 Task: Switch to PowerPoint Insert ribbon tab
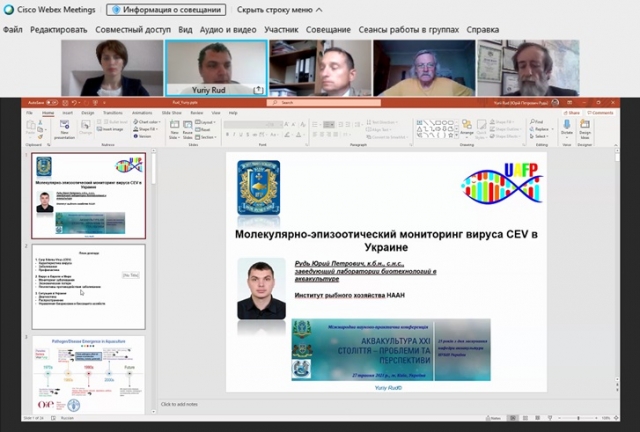[67, 113]
